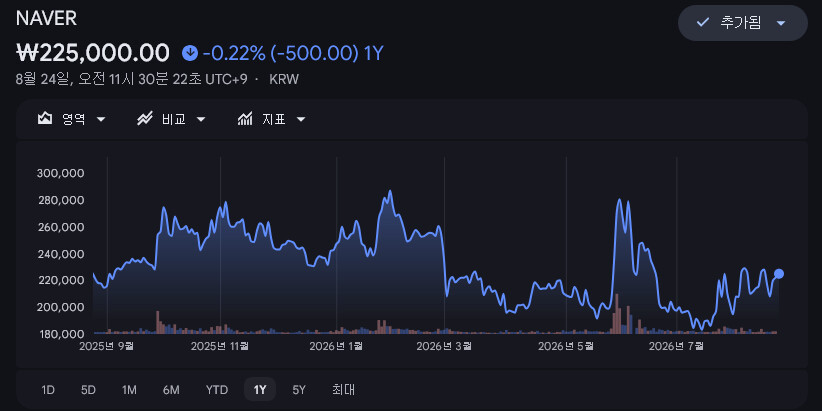Open the 비교 dropdown arrow
Viewport: 822px width, 411px height.
(201, 120)
